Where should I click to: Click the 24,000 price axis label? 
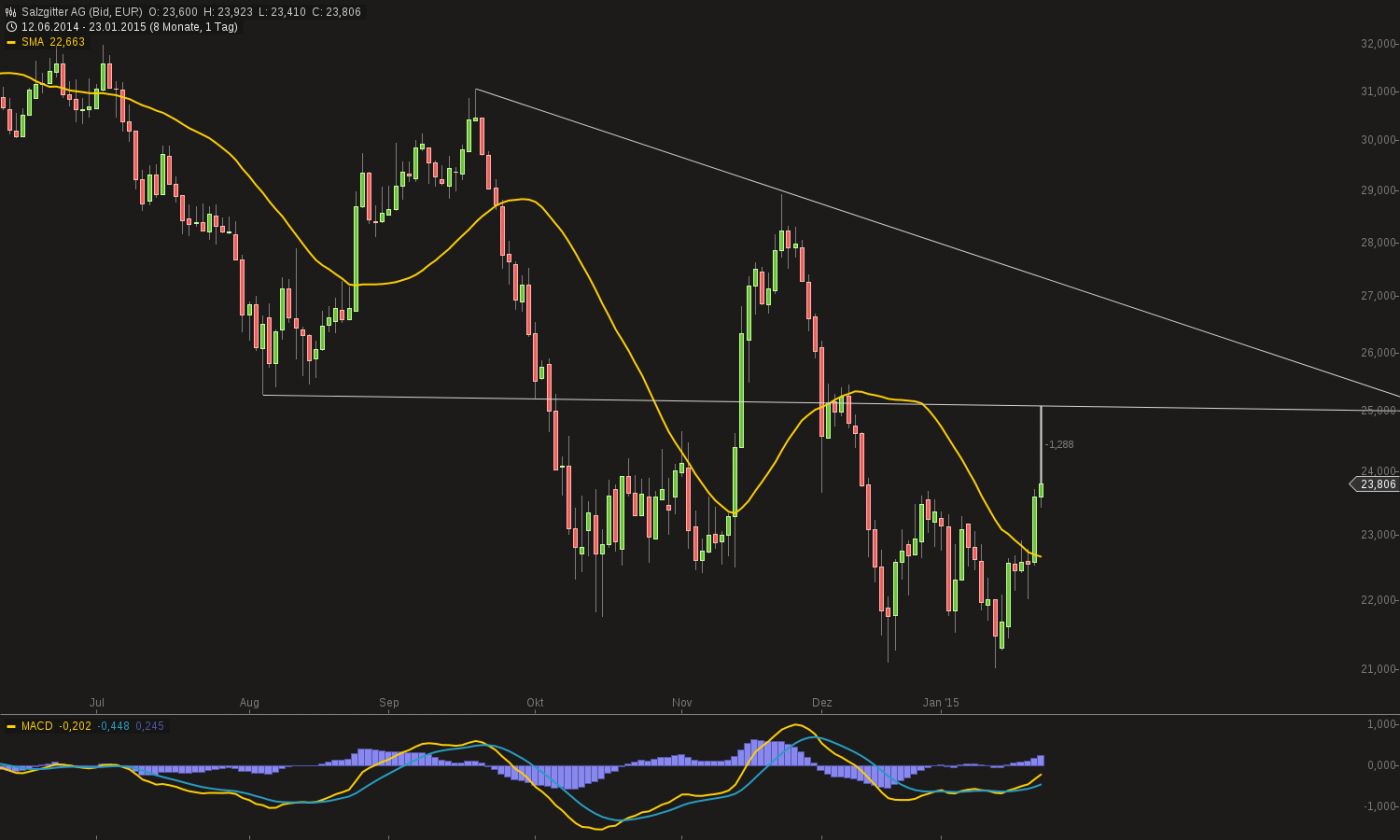point(1378,471)
